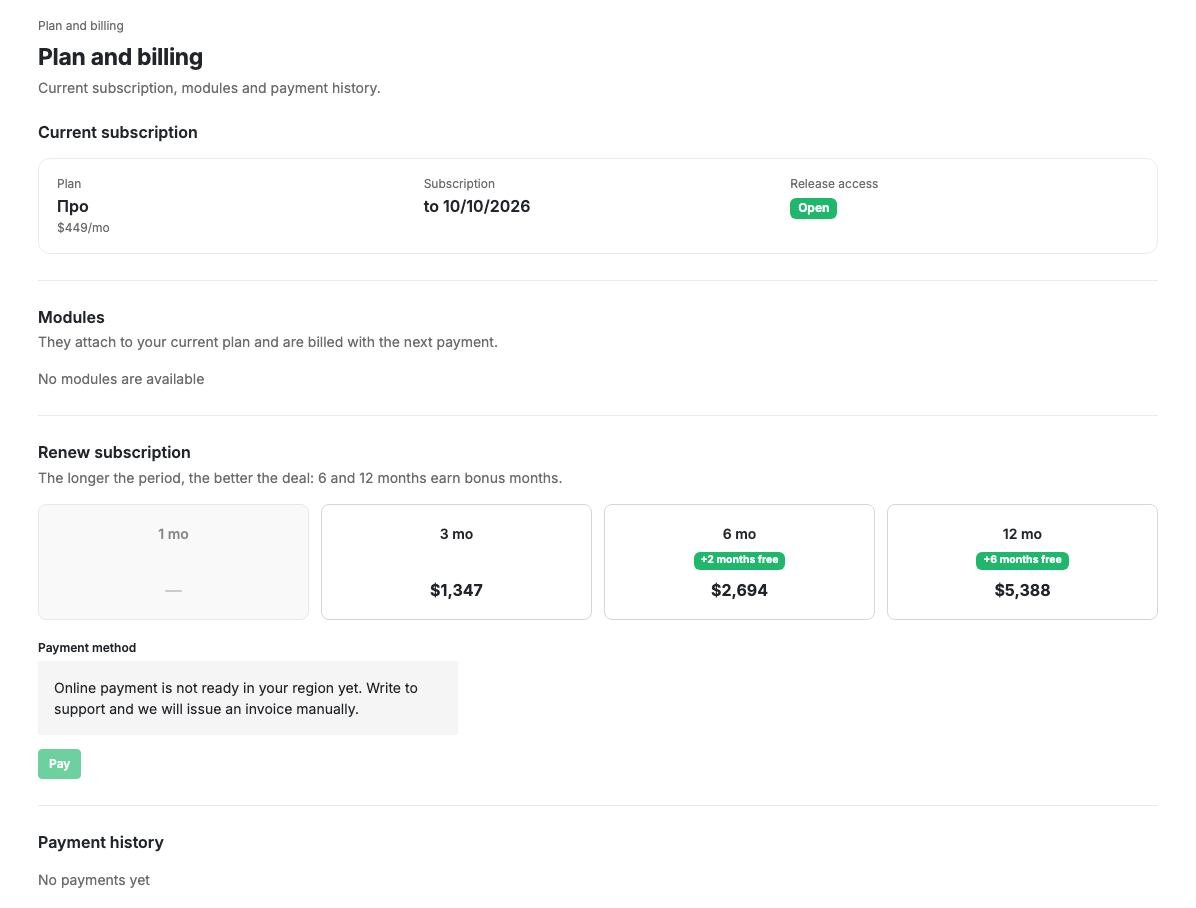1196x908 pixels.
Task: Click the page subtitle about payment history
Action: pos(209,89)
